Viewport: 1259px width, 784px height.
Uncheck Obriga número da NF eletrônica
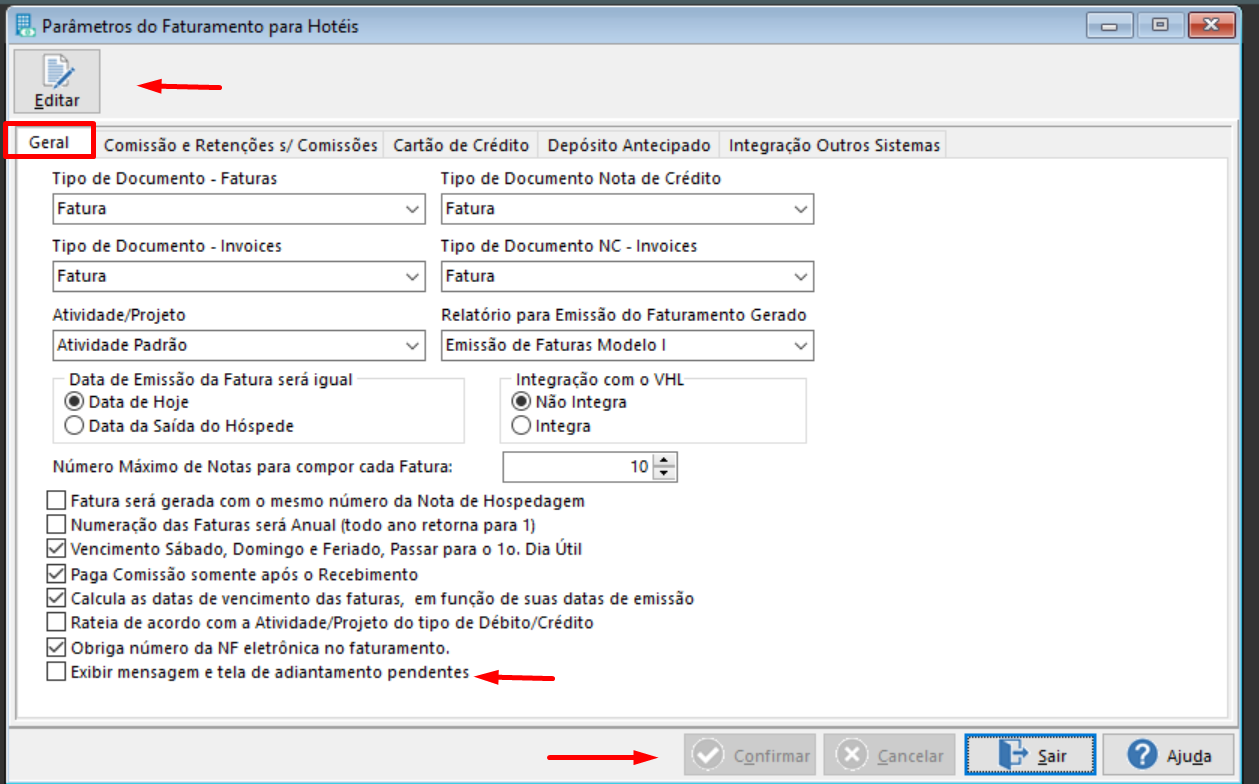[56, 648]
